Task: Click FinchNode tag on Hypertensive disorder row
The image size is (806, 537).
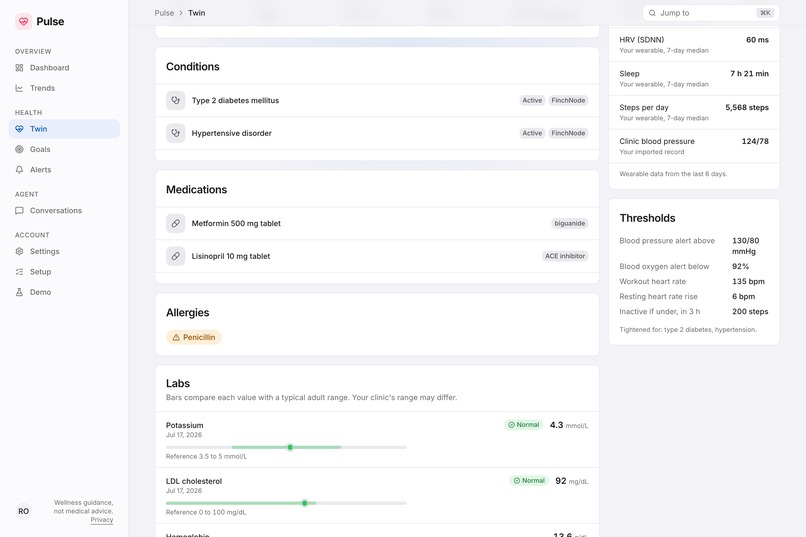Action: tap(568, 133)
